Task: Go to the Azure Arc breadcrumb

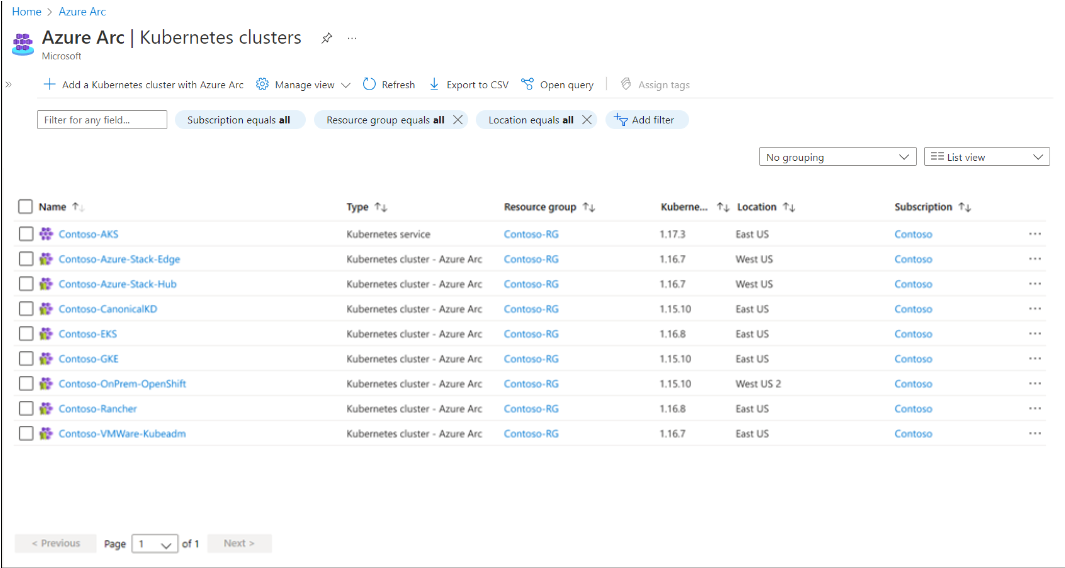Action: (82, 12)
